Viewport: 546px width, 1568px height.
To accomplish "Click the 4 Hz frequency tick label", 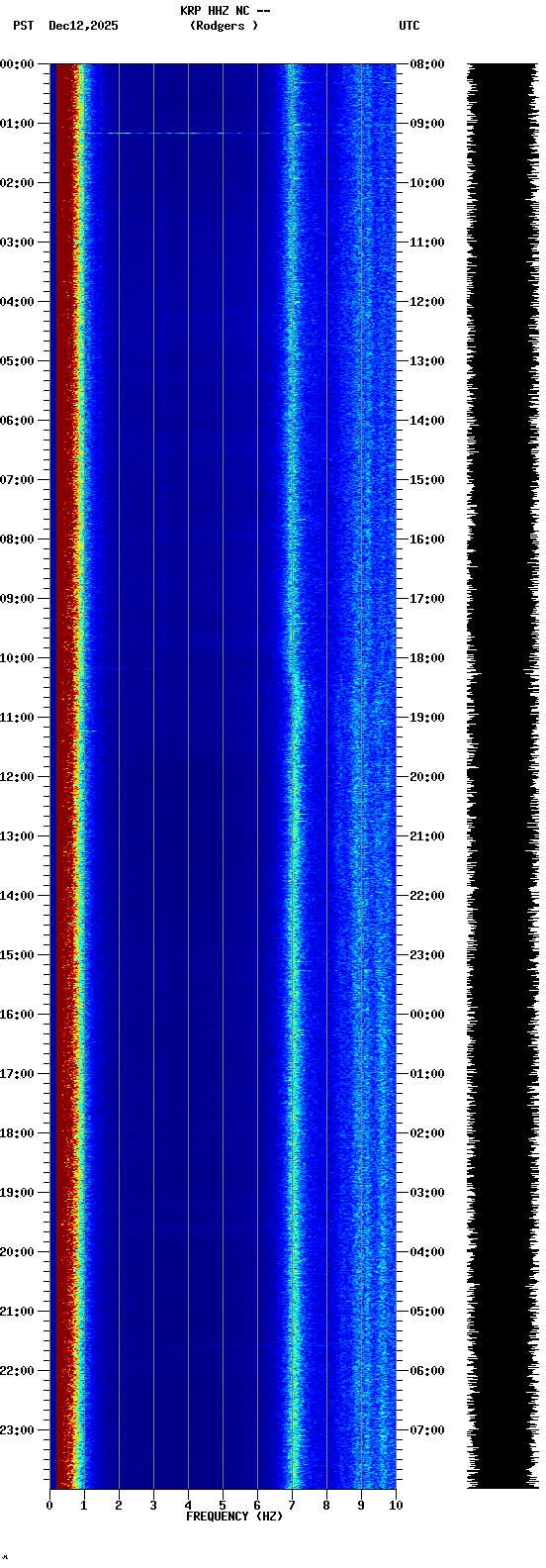I will (188, 1506).
